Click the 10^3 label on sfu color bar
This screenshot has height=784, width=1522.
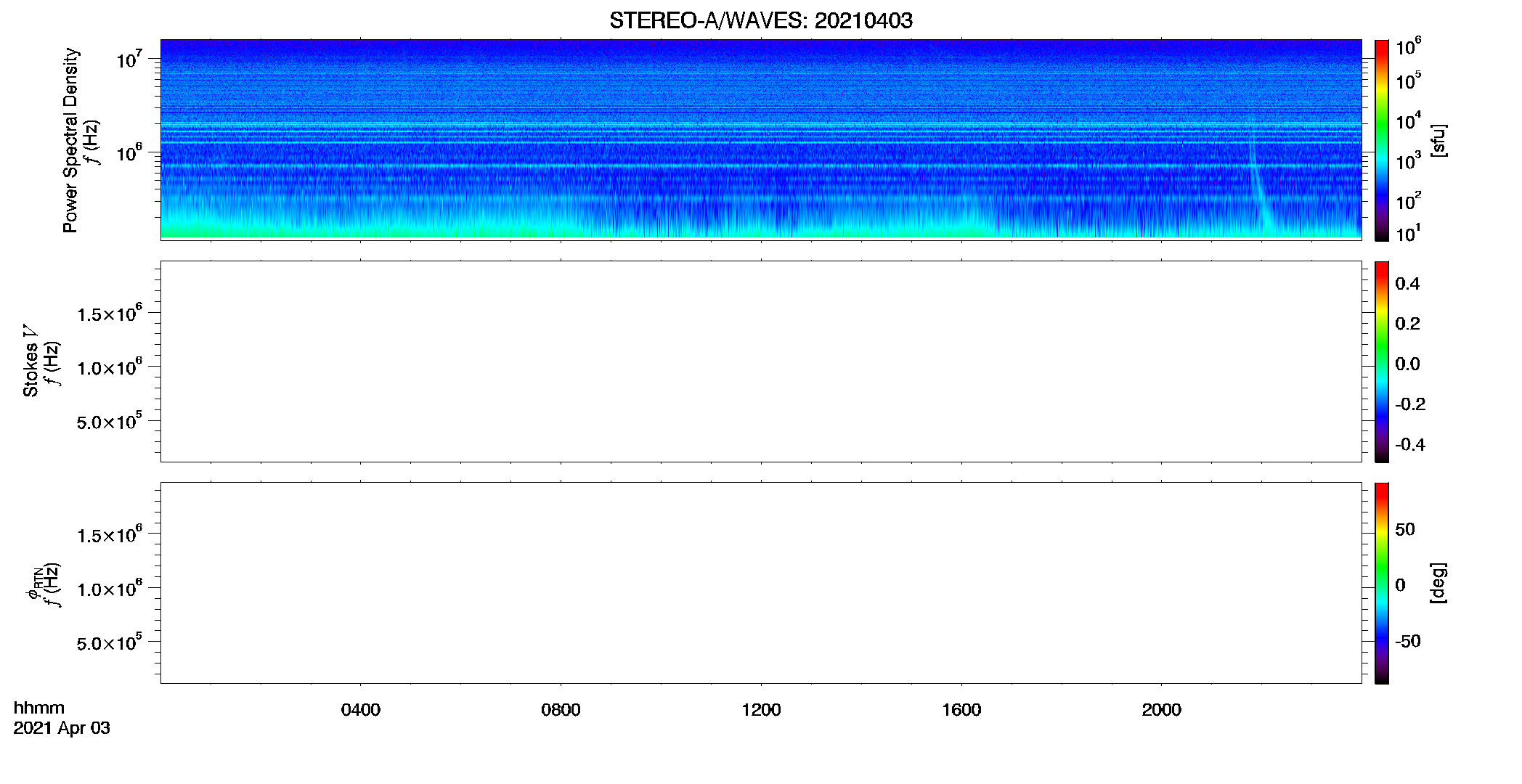pos(1408,160)
